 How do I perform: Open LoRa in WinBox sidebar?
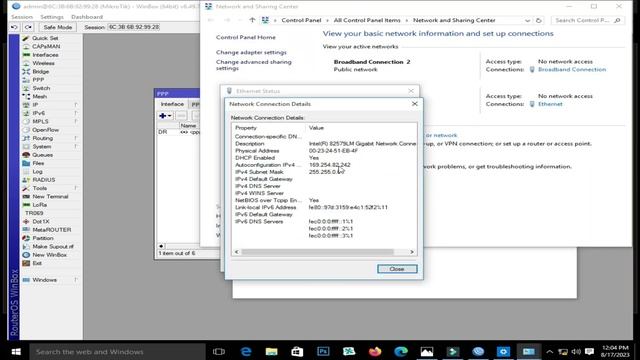click(x=40, y=205)
